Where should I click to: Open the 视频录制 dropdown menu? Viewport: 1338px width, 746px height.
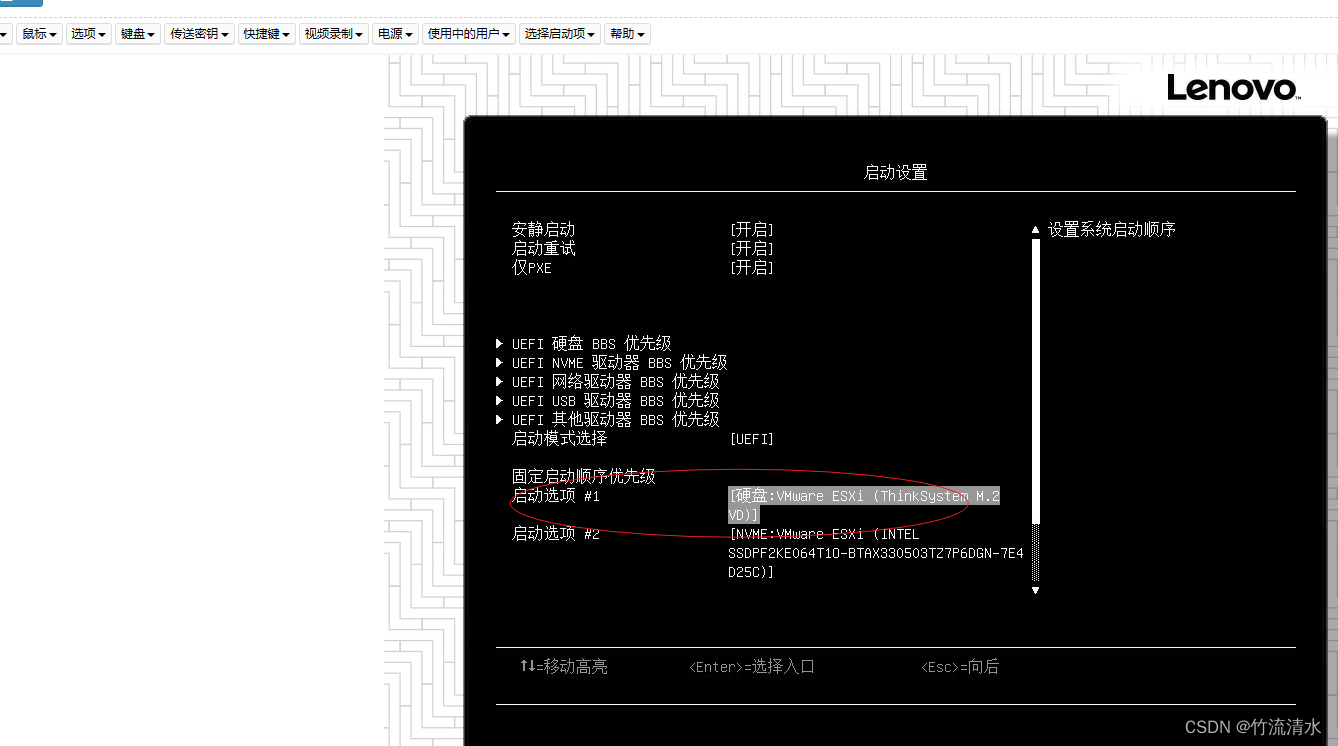pos(334,34)
